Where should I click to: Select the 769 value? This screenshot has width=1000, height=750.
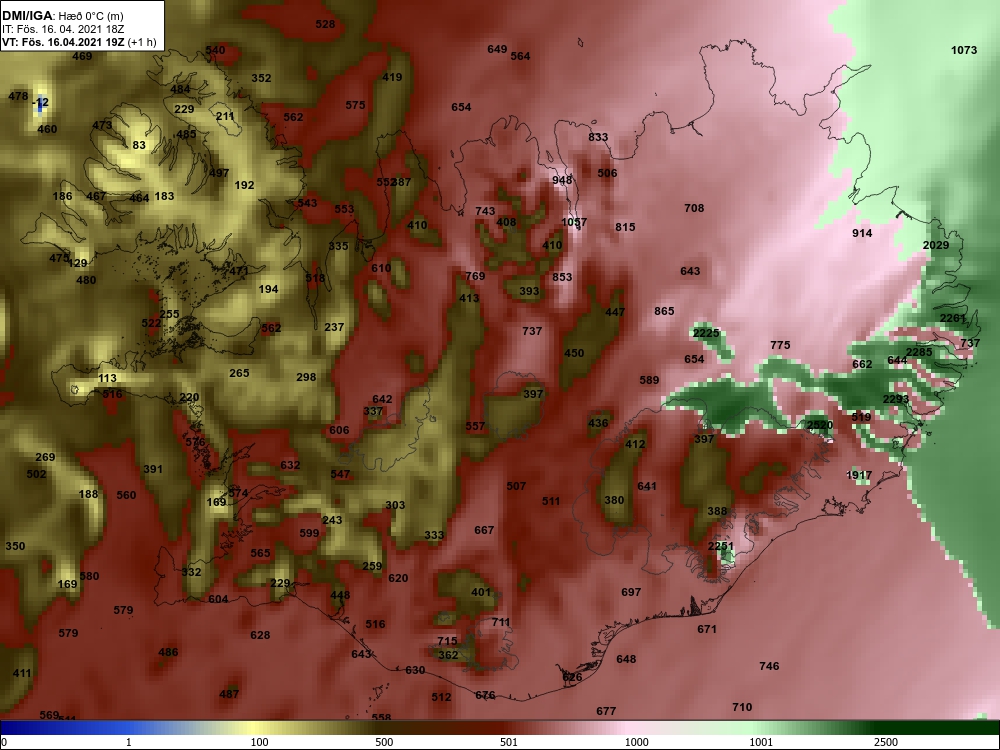click(475, 276)
